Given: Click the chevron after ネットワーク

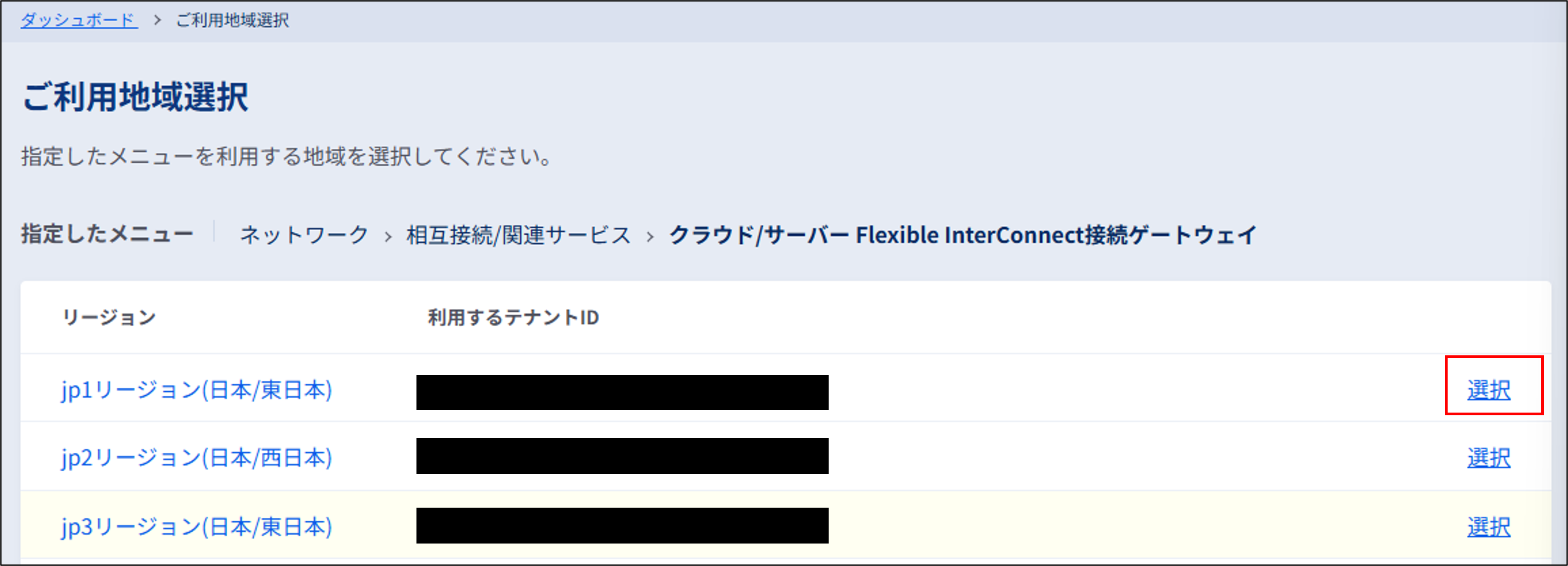Looking at the screenshot, I should (388, 237).
